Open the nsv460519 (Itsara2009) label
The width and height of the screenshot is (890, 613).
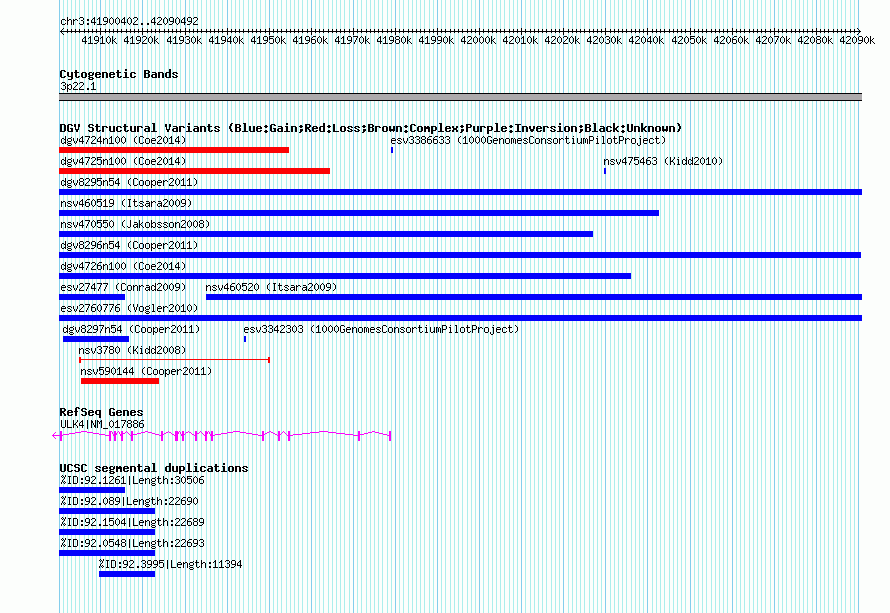[x=126, y=203]
